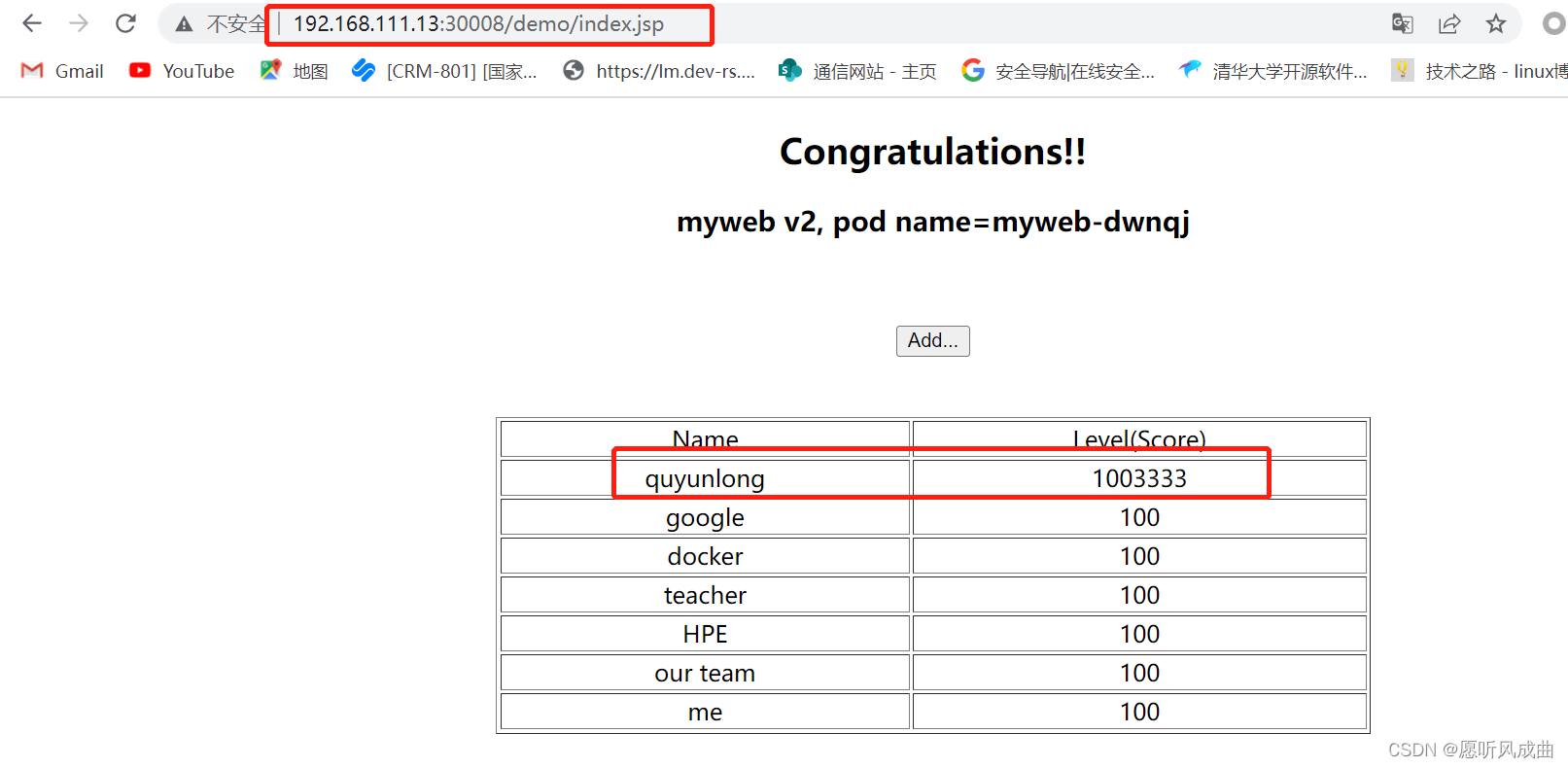Open the [CRM-801] bookmark
Viewport: 1568px width, 768px height.
click(444, 71)
